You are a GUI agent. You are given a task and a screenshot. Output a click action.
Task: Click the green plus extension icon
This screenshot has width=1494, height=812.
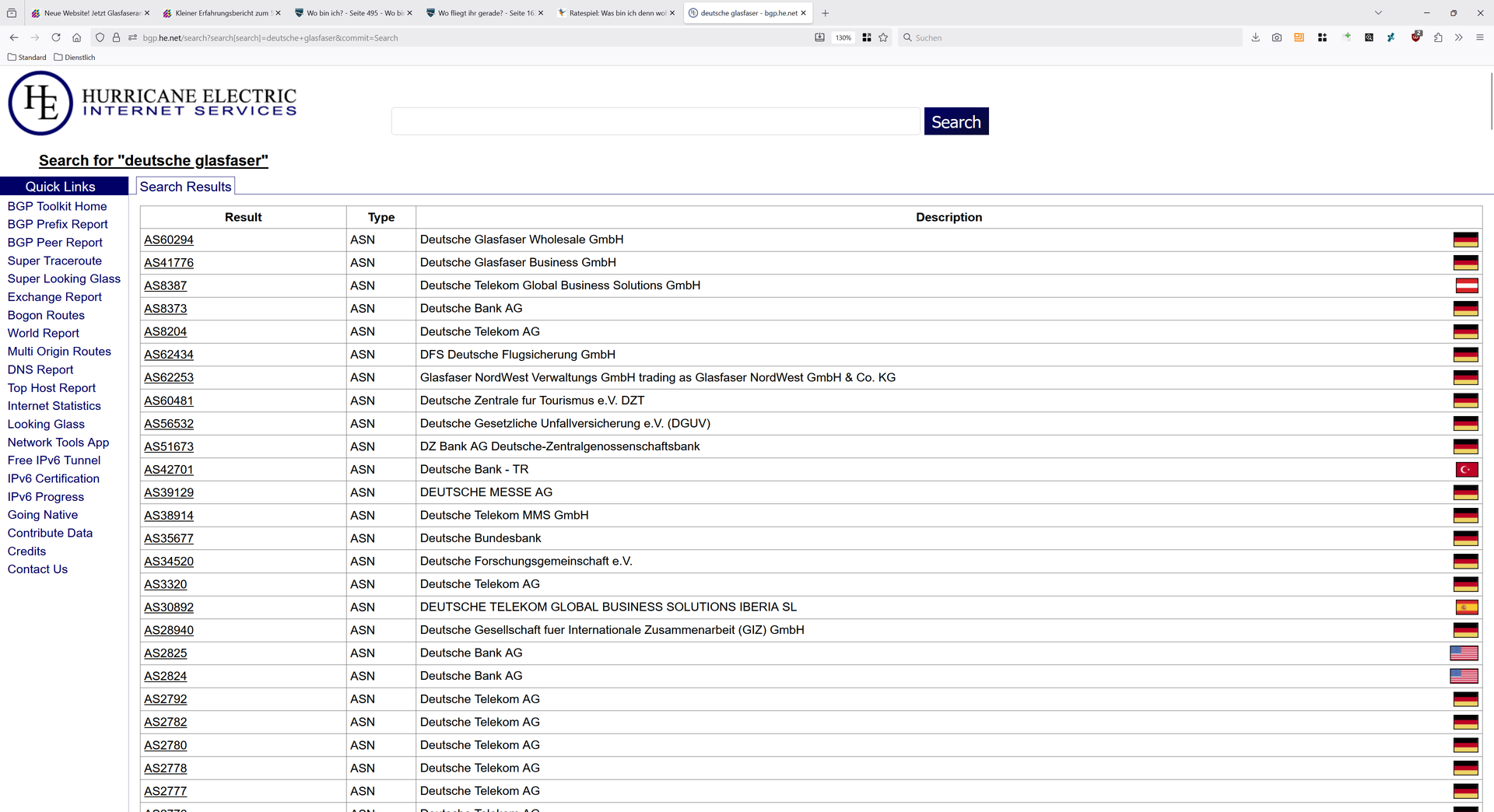(x=1347, y=37)
